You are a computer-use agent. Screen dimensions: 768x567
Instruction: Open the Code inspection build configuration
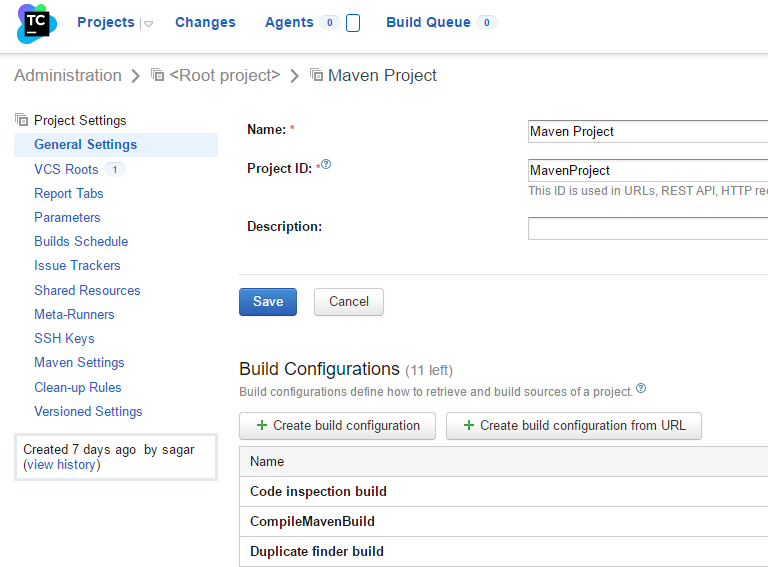click(x=318, y=491)
